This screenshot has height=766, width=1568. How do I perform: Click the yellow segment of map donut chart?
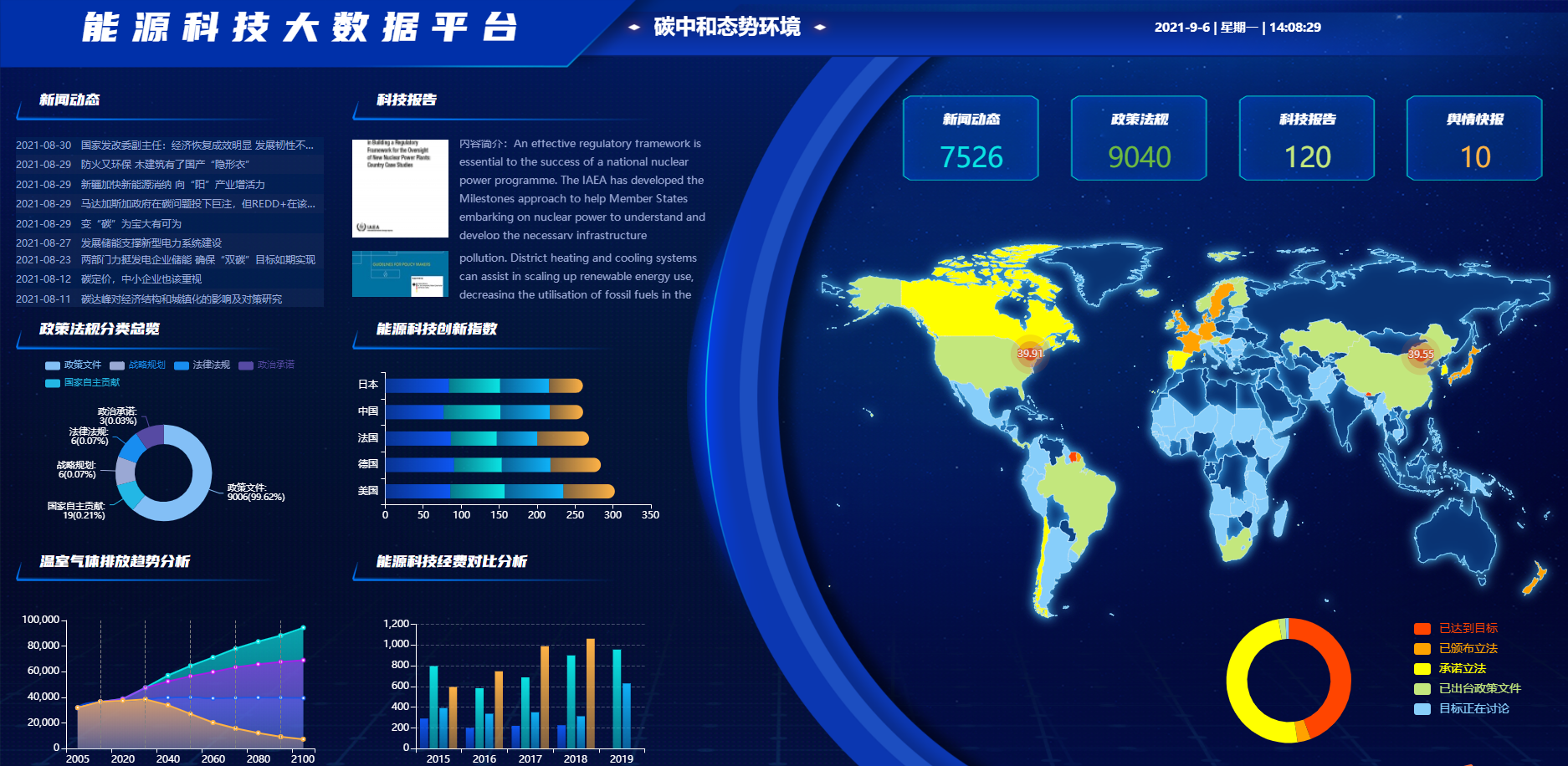[x=1237, y=686]
